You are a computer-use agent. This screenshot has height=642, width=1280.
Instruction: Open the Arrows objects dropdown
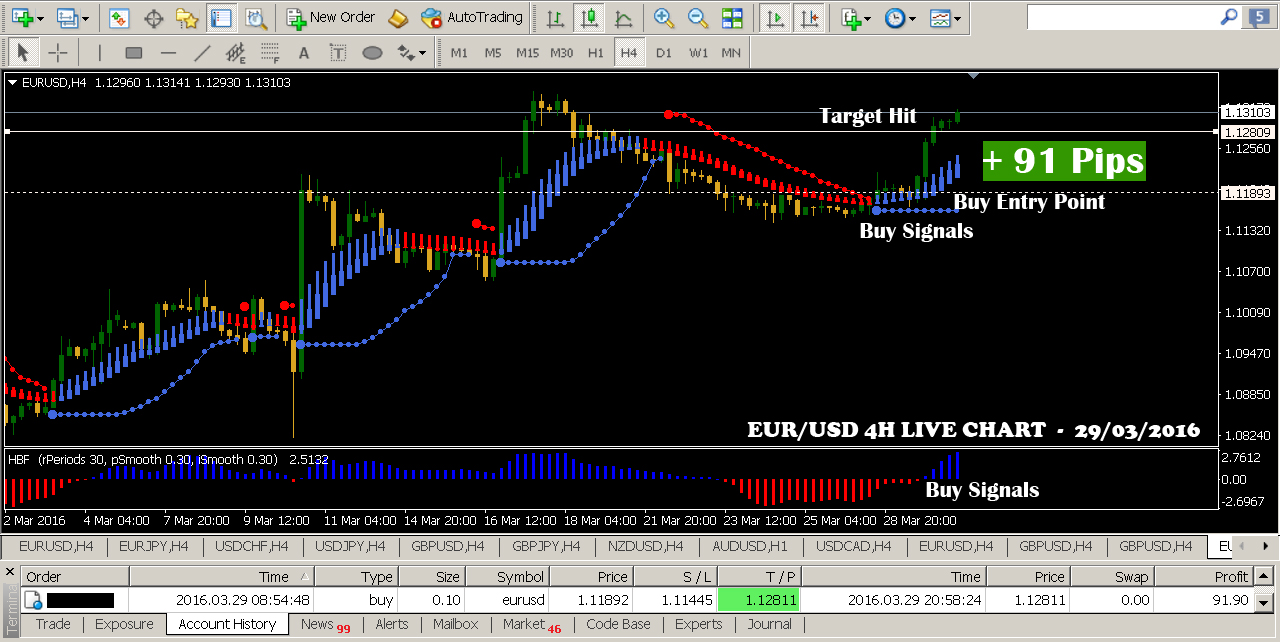(x=411, y=52)
